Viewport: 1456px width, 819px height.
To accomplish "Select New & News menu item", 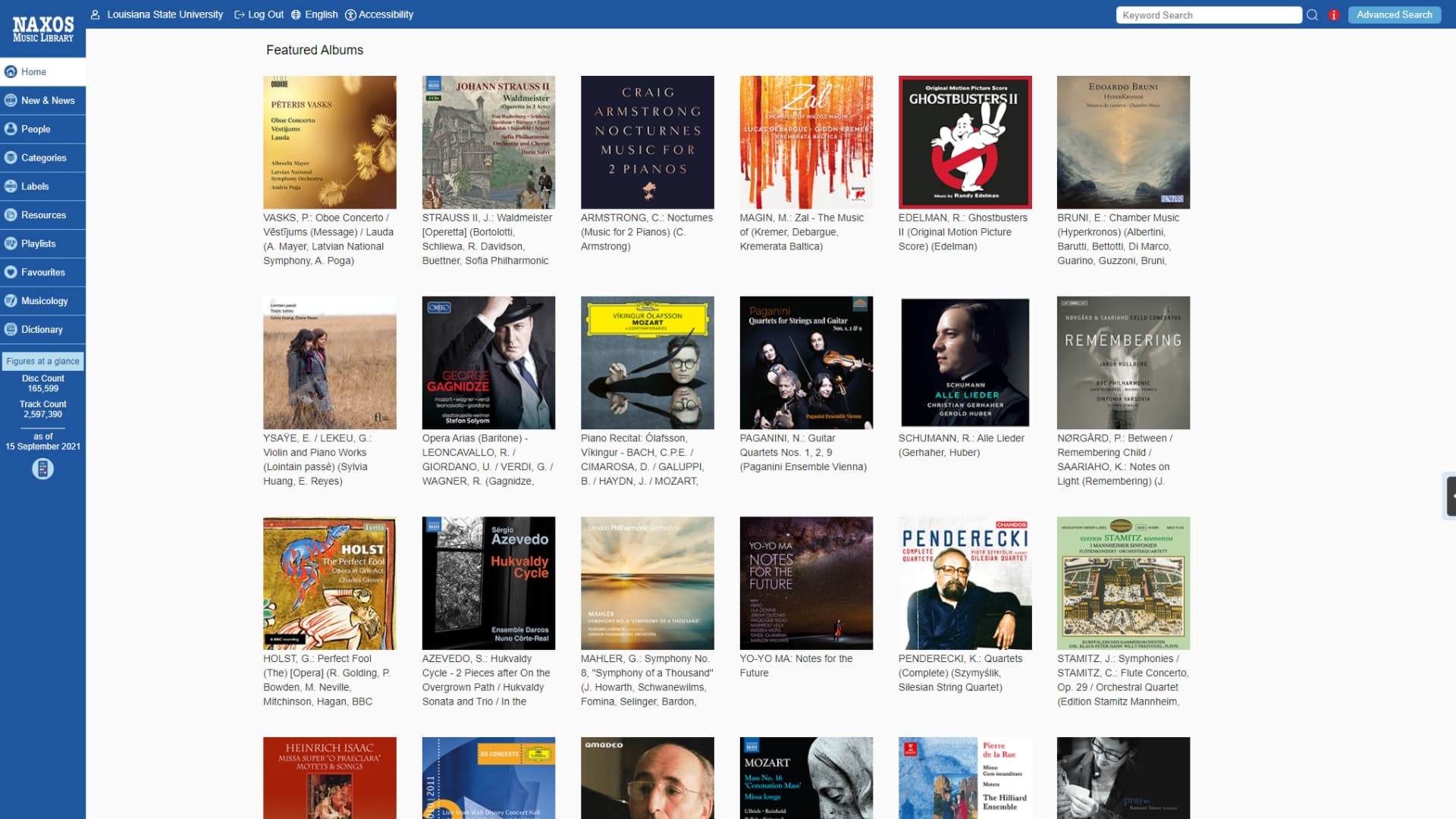I will tap(46, 100).
